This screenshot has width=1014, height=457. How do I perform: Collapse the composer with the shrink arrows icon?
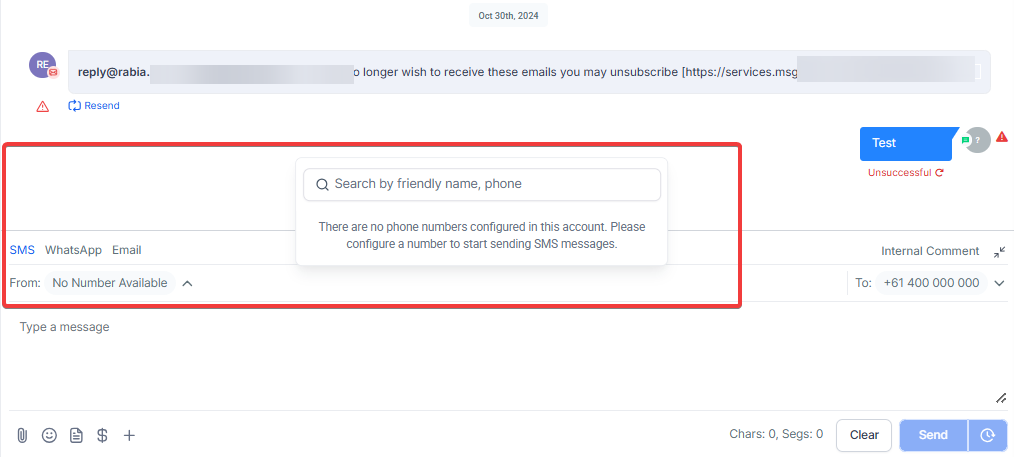point(1000,251)
